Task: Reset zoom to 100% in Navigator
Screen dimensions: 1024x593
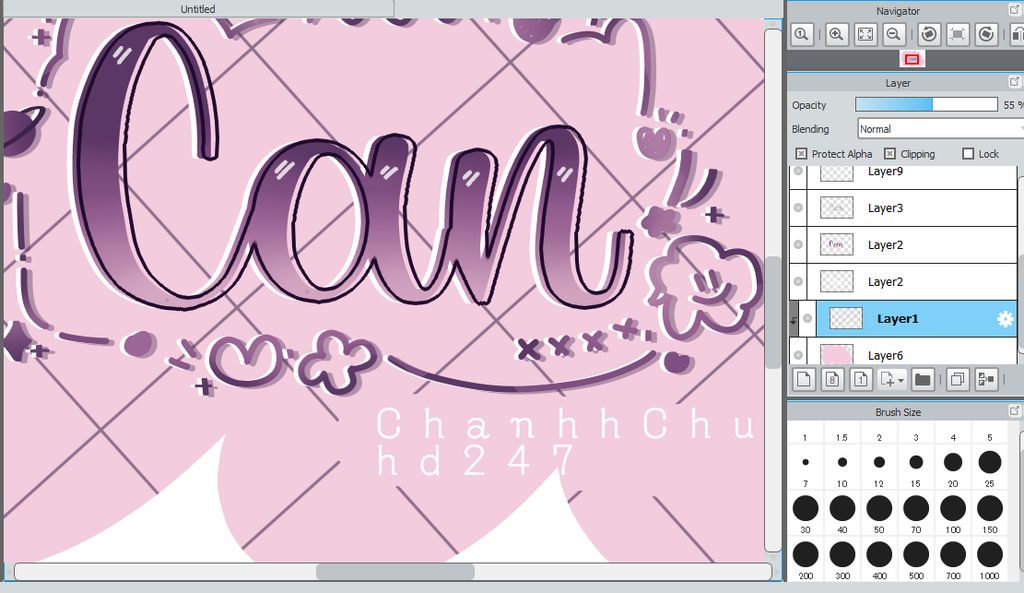Action: [x=802, y=34]
